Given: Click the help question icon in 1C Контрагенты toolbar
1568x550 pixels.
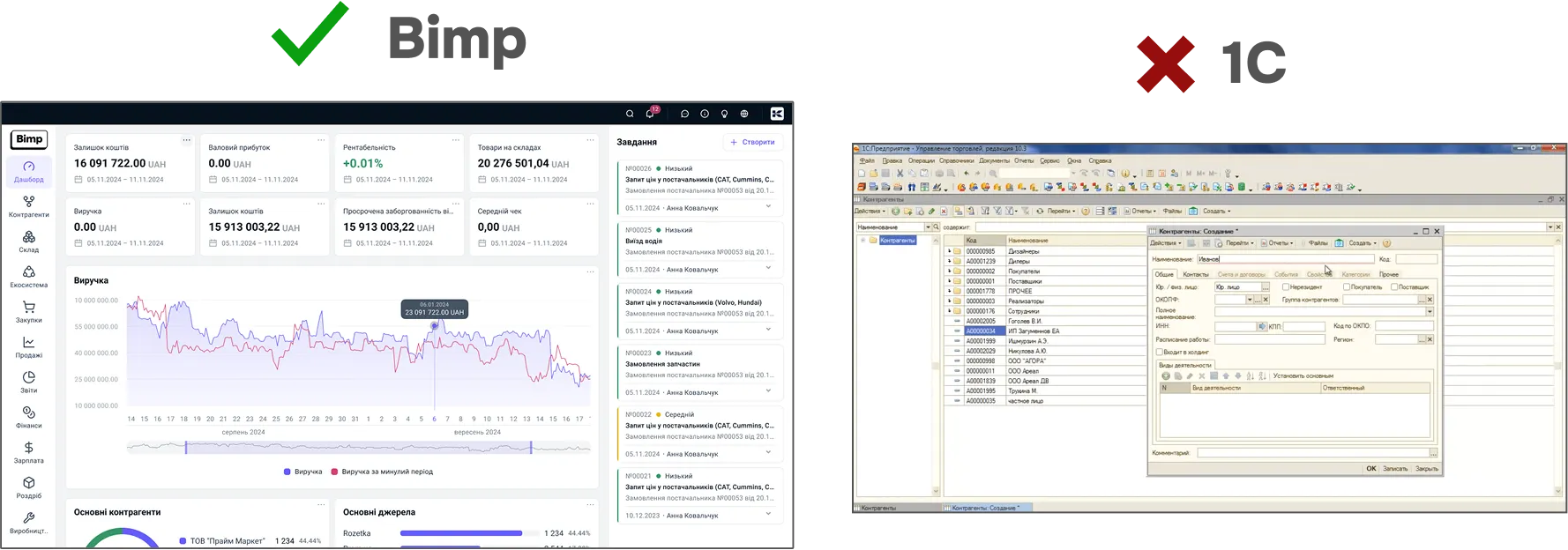Looking at the screenshot, I should 1086,211.
